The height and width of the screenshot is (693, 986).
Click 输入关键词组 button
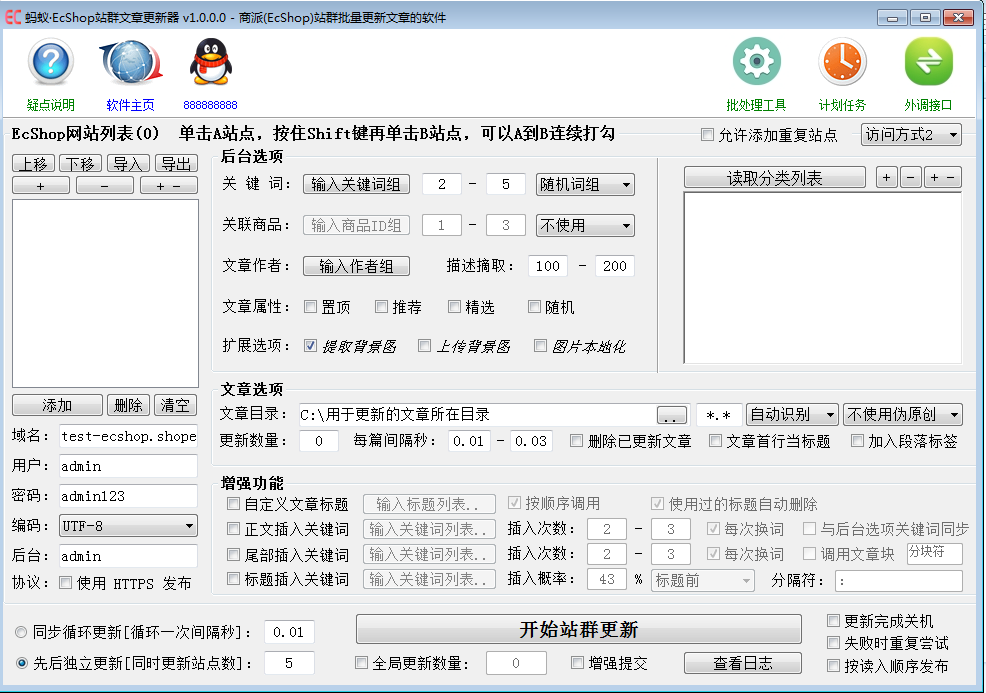[356, 184]
